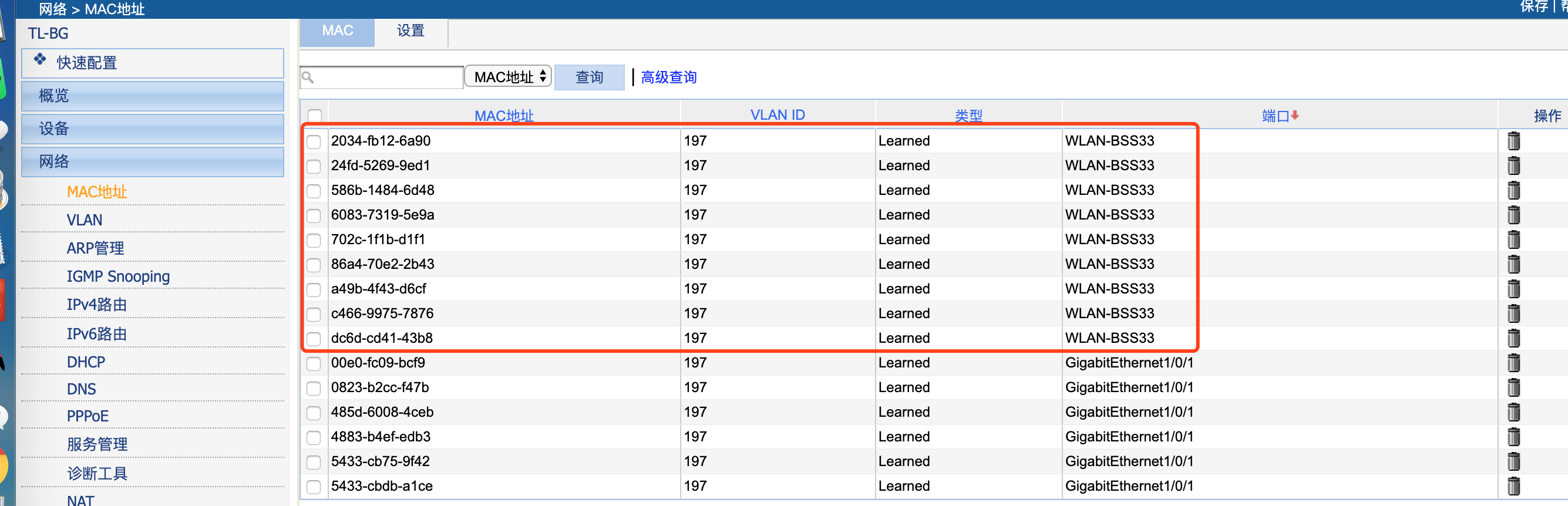
Task: Open the PPPoE sidebar item
Action: [88, 417]
